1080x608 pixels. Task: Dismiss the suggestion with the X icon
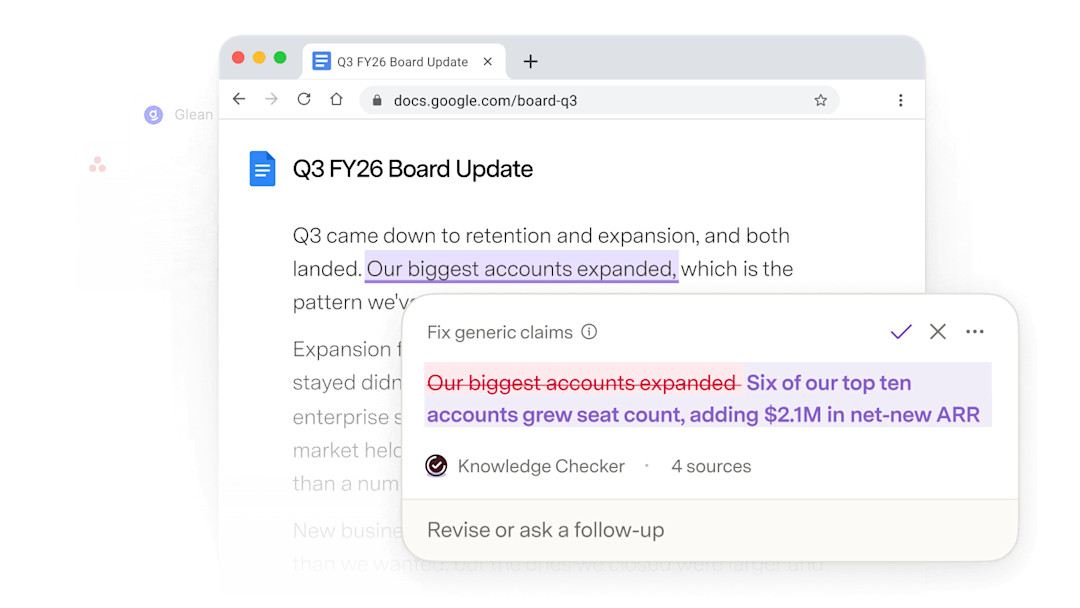point(937,332)
